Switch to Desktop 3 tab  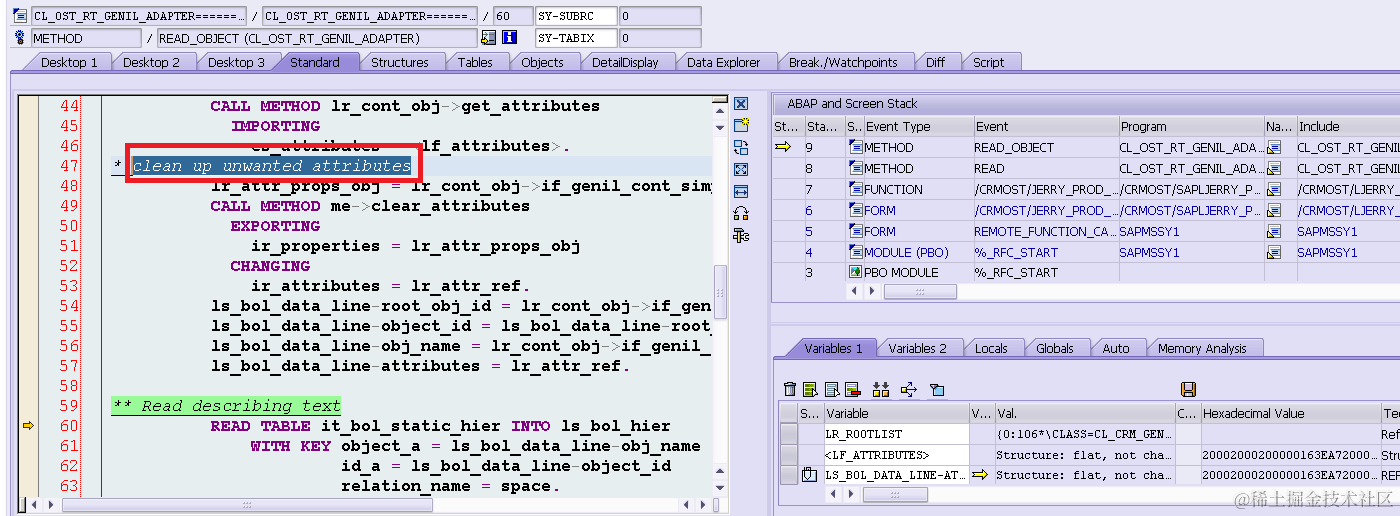(x=237, y=62)
